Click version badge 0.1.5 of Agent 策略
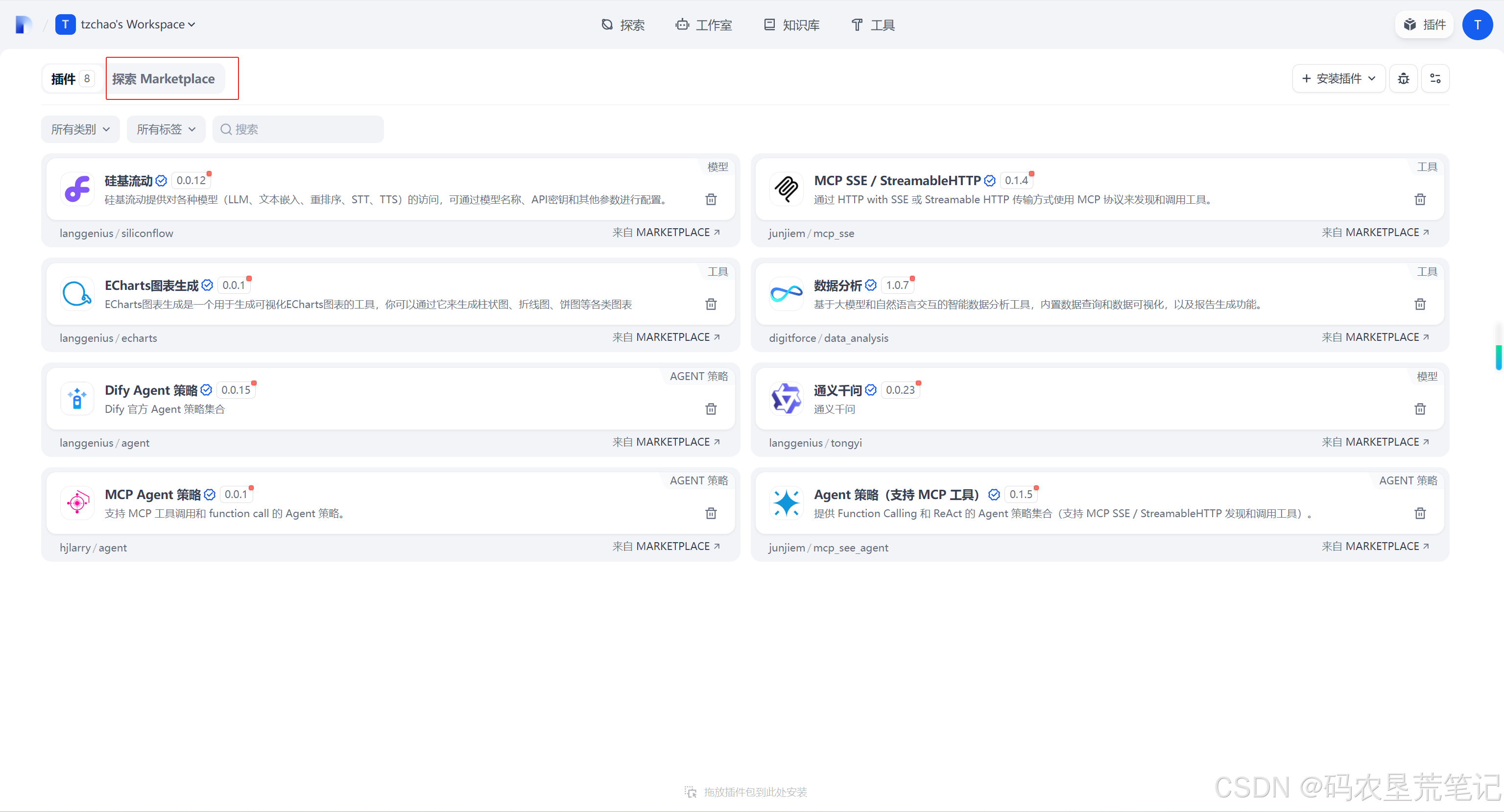This screenshot has width=1504, height=812. click(1021, 495)
